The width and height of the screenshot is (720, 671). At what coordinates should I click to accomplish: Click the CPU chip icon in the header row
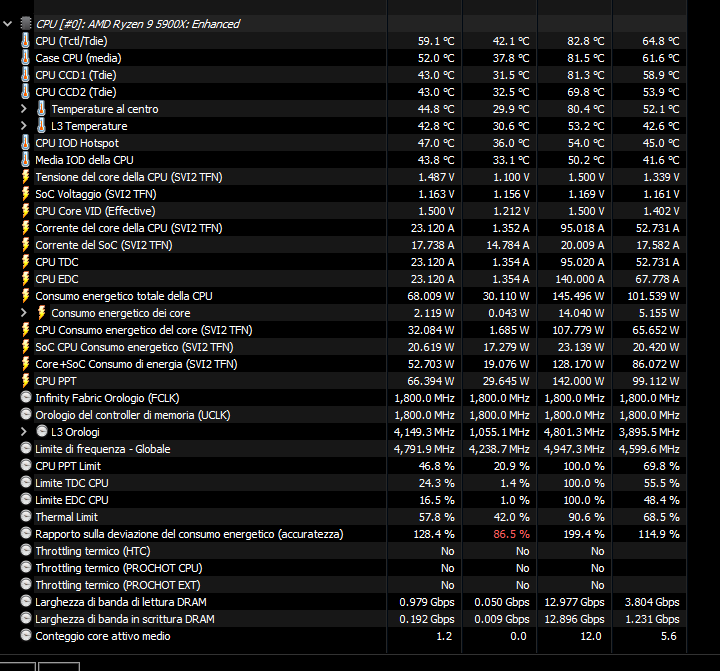pyautogui.click(x=26, y=24)
